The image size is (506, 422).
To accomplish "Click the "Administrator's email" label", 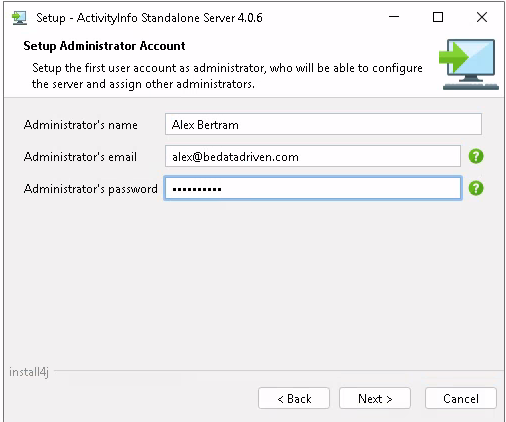I will coord(80,157).
